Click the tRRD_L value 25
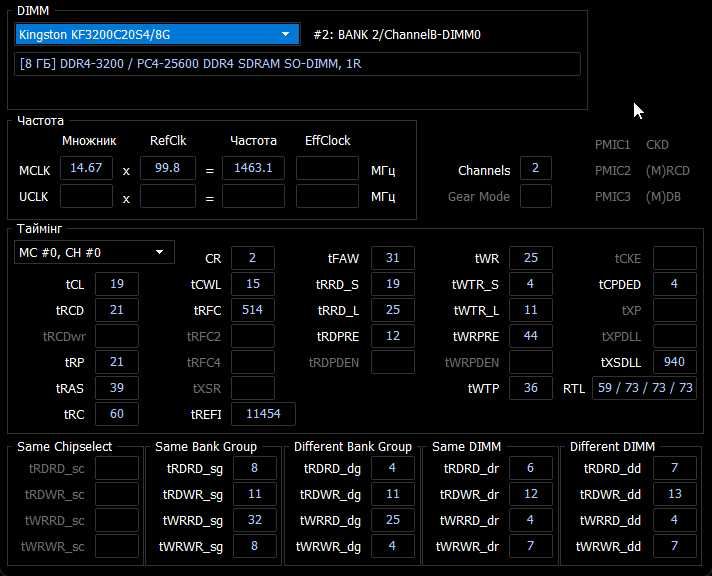 [x=393, y=310]
